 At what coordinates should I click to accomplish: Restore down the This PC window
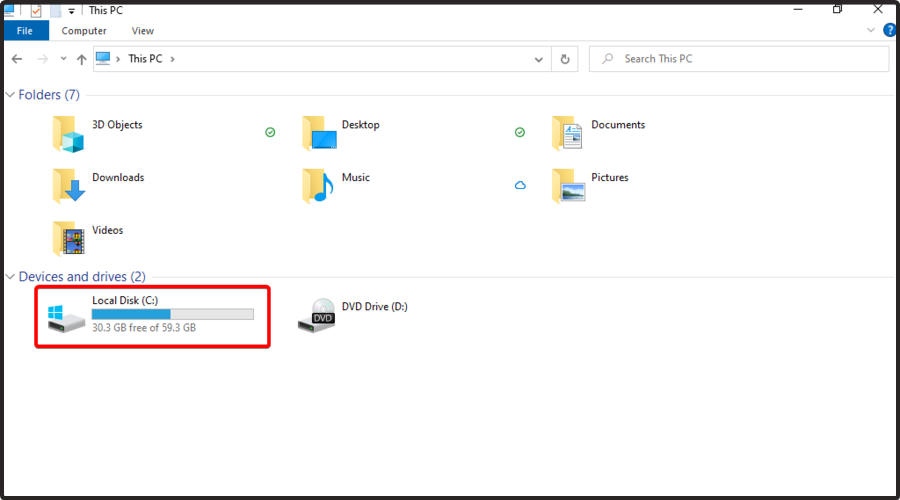point(837,10)
